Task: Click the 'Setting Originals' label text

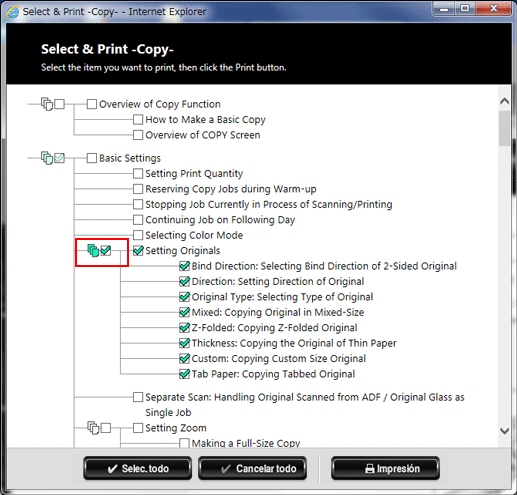Action: tap(183, 251)
